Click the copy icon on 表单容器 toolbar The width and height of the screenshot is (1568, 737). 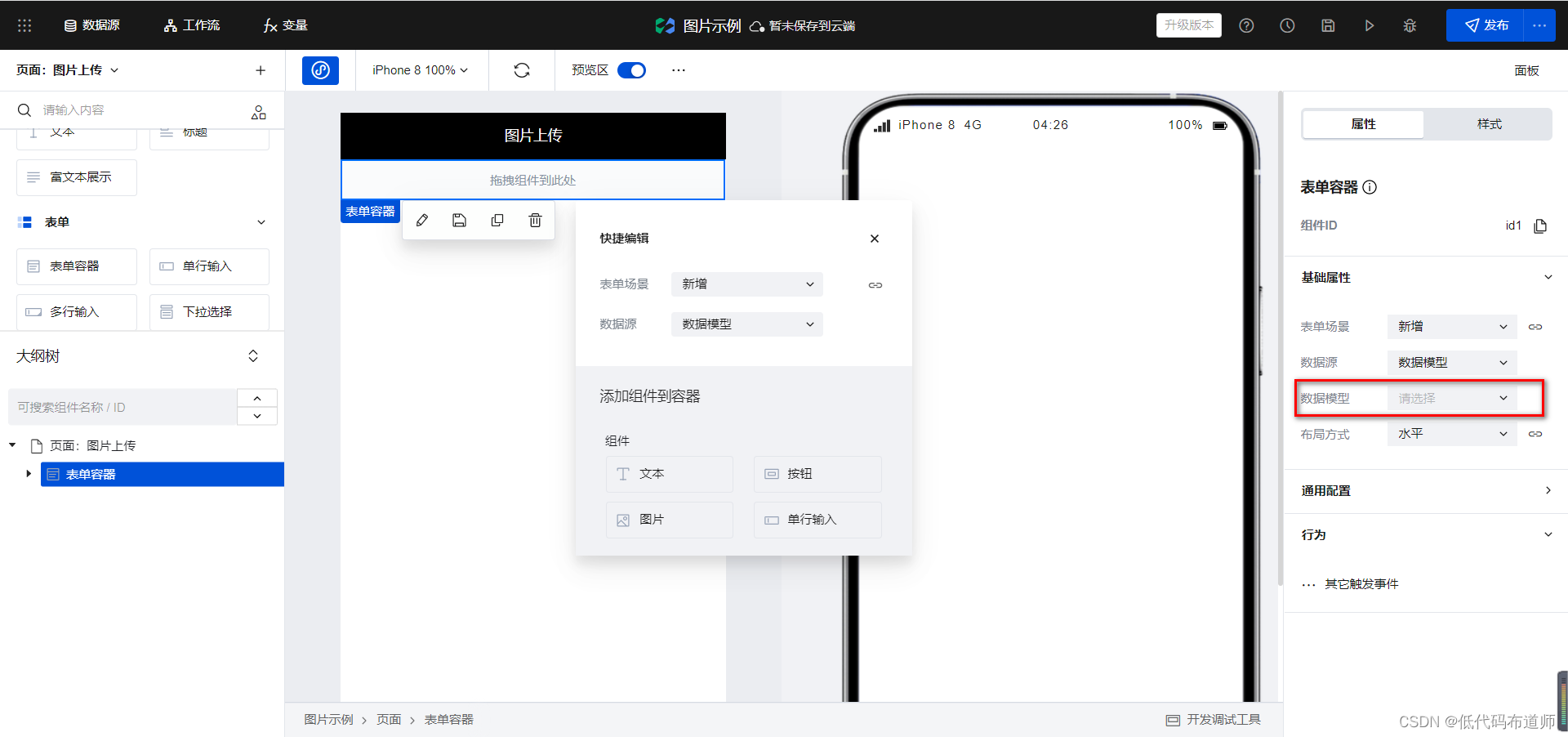click(497, 221)
